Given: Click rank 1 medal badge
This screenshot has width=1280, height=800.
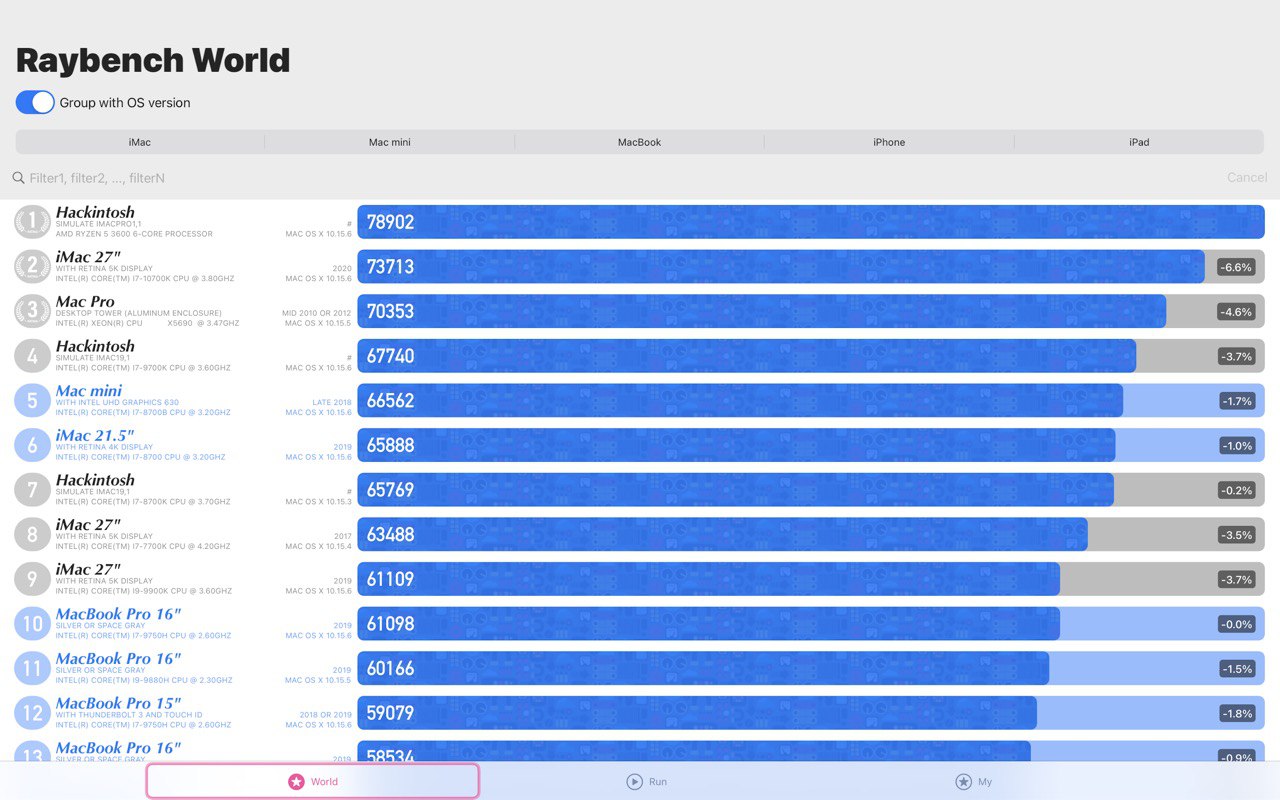Looking at the screenshot, I should pos(32,222).
